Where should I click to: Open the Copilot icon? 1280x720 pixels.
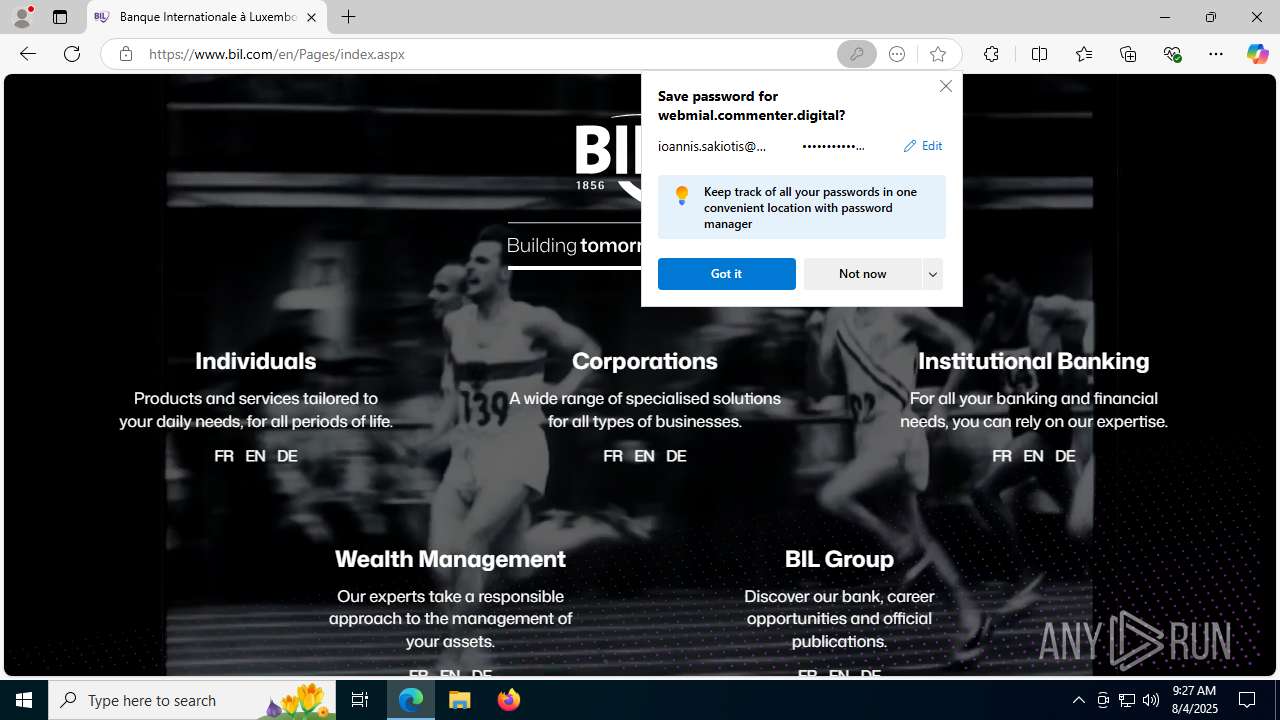1257,54
